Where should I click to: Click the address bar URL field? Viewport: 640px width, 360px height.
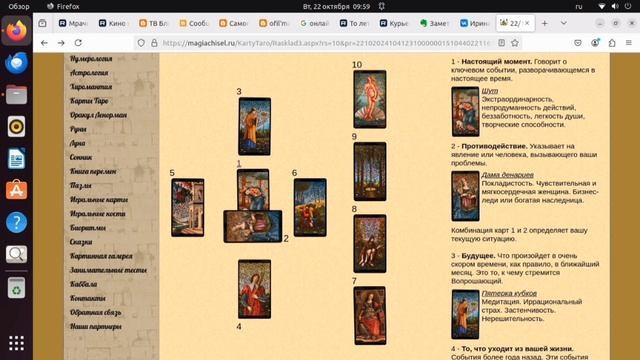point(327,43)
